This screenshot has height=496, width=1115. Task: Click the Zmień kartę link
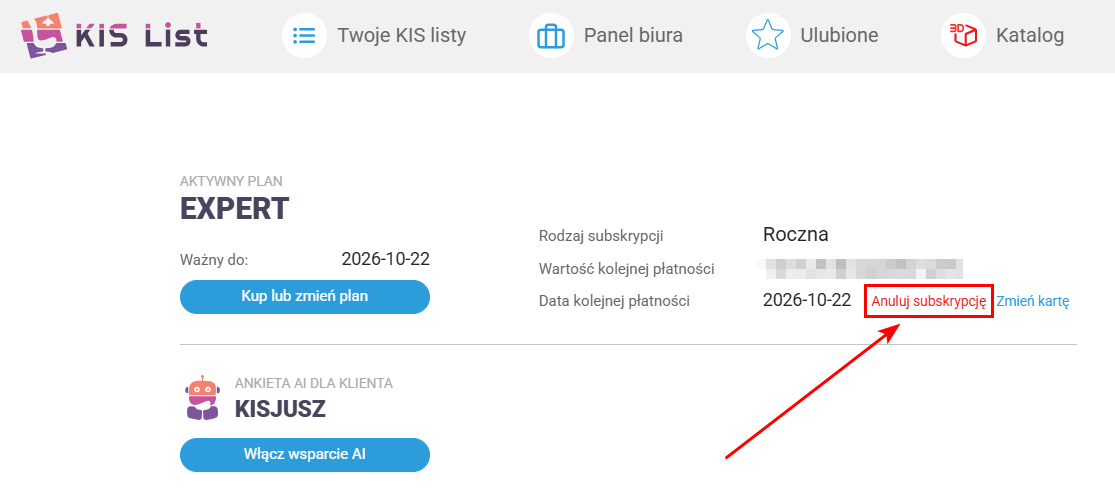click(x=1033, y=301)
